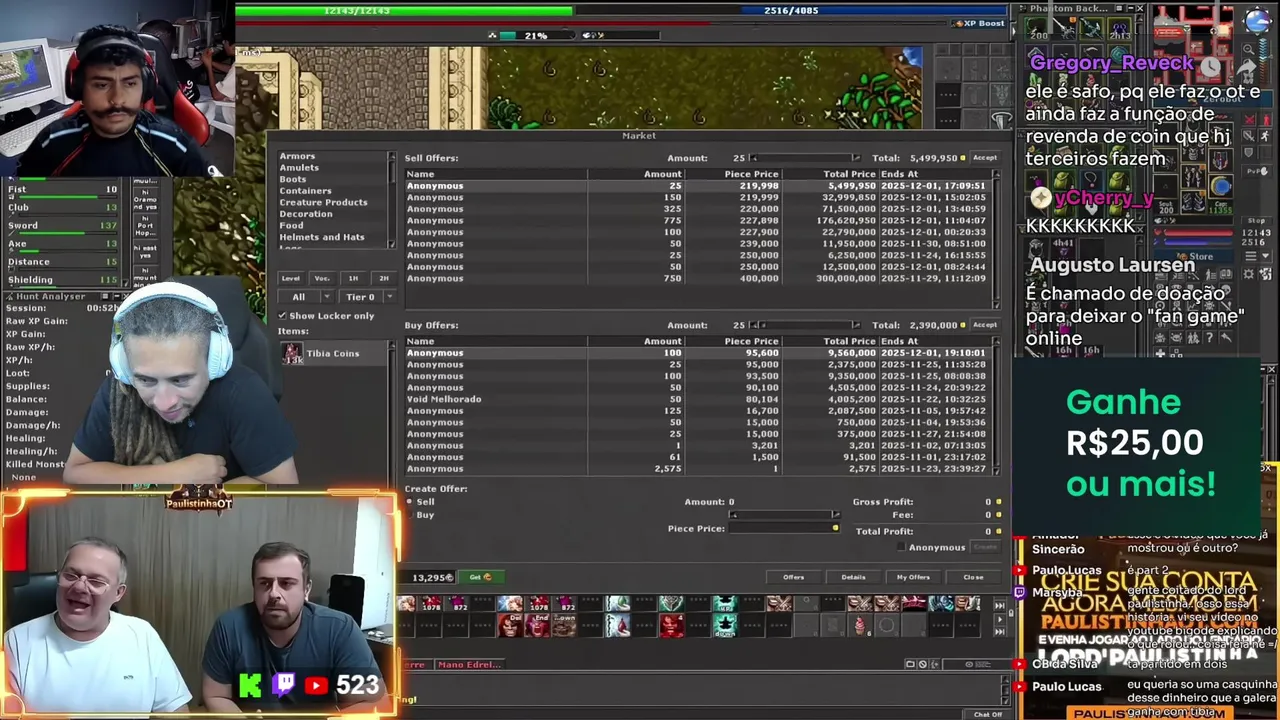Select the Containers category

[305, 191]
